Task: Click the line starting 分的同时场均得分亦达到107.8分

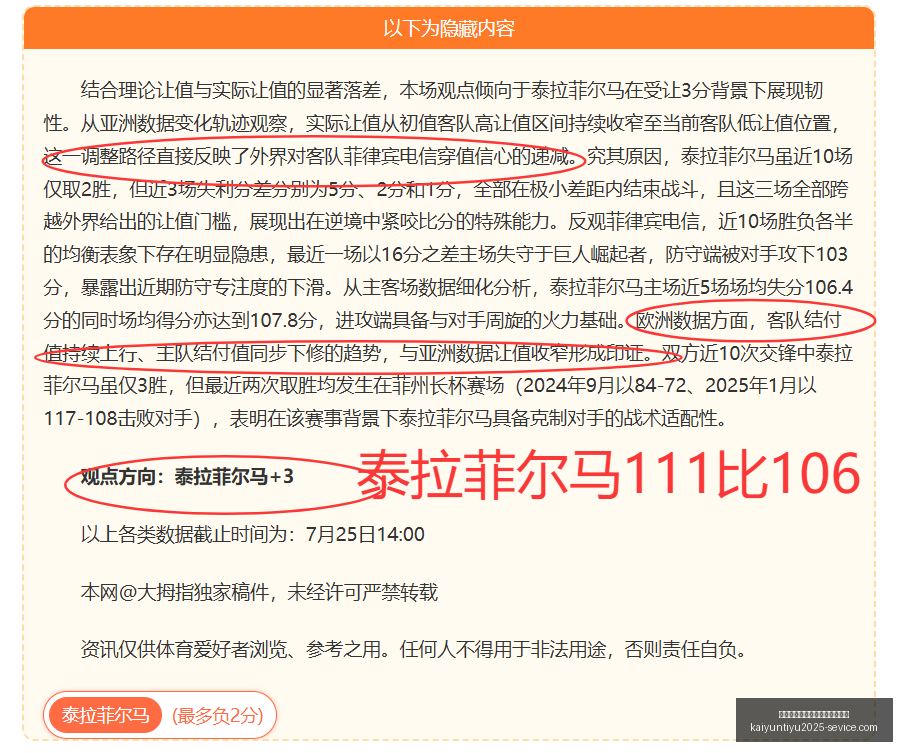Action: coord(443,320)
